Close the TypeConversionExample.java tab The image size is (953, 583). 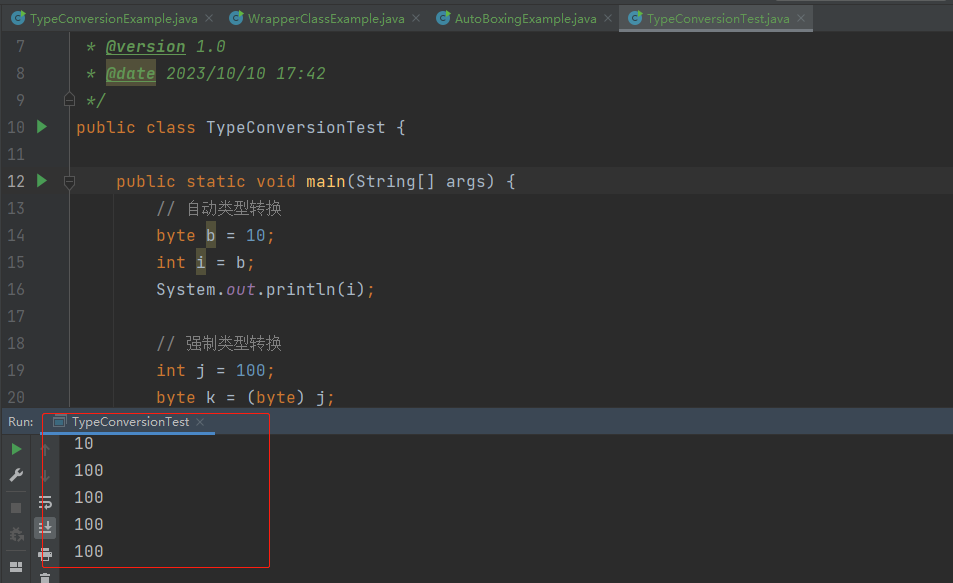pyautogui.click(x=209, y=18)
